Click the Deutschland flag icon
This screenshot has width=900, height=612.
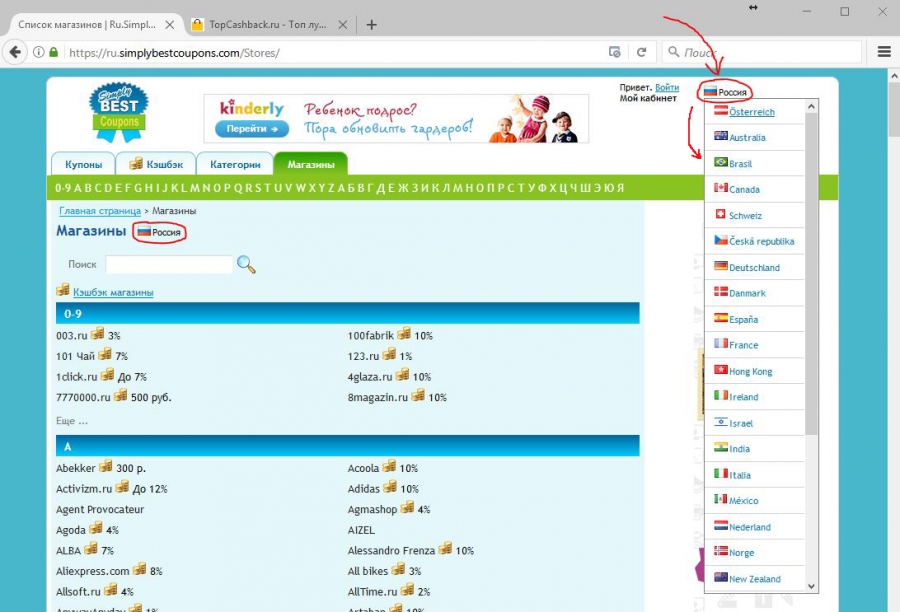[721, 266]
